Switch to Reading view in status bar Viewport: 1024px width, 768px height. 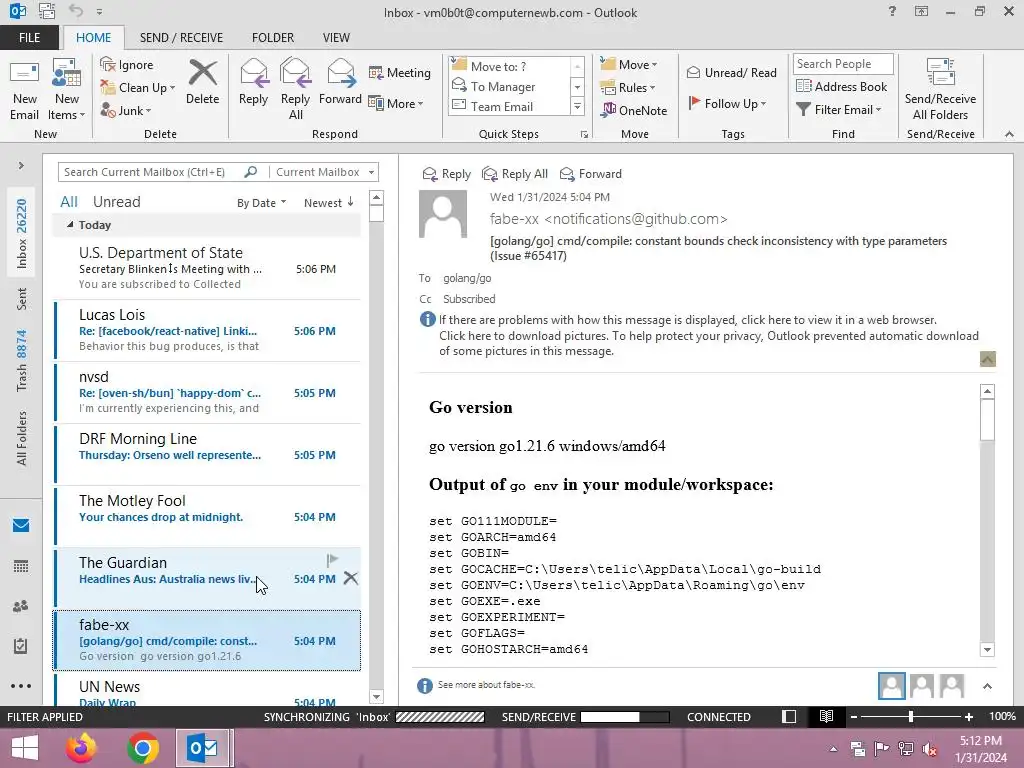tap(826, 716)
